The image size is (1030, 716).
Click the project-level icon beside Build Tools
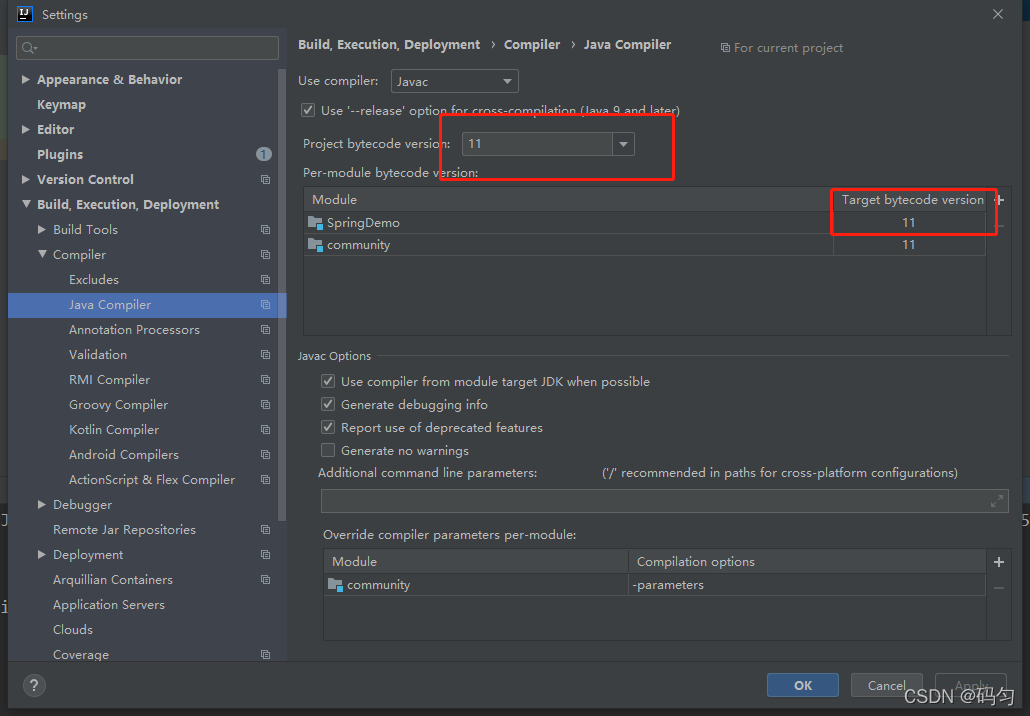pos(265,229)
